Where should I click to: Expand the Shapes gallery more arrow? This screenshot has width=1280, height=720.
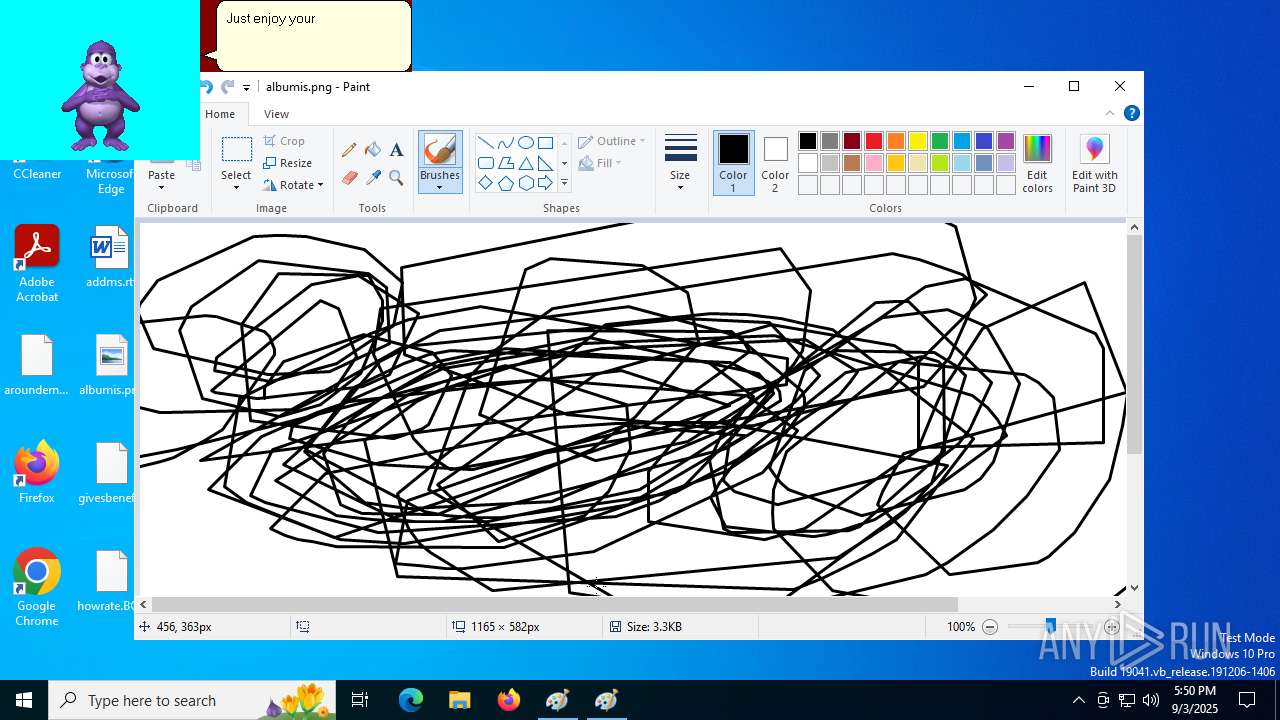coord(564,183)
